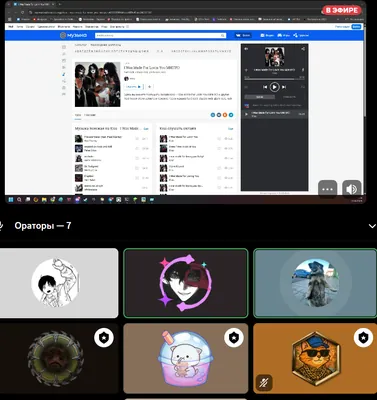Click the music player progress bar
This screenshot has height=400, width=377.
pos(274,79)
